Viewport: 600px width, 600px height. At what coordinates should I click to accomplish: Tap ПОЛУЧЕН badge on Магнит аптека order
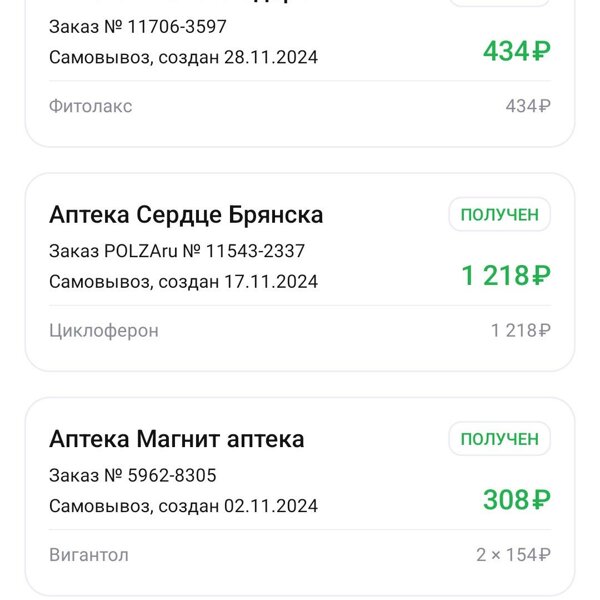pos(500,439)
